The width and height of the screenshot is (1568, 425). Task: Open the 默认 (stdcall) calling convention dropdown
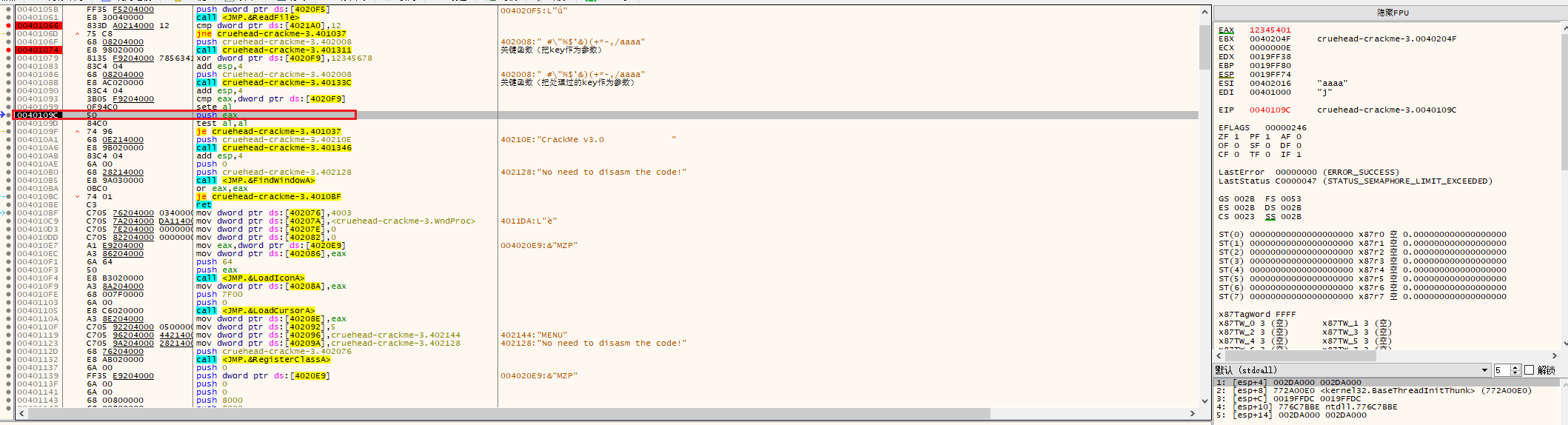[1352, 370]
